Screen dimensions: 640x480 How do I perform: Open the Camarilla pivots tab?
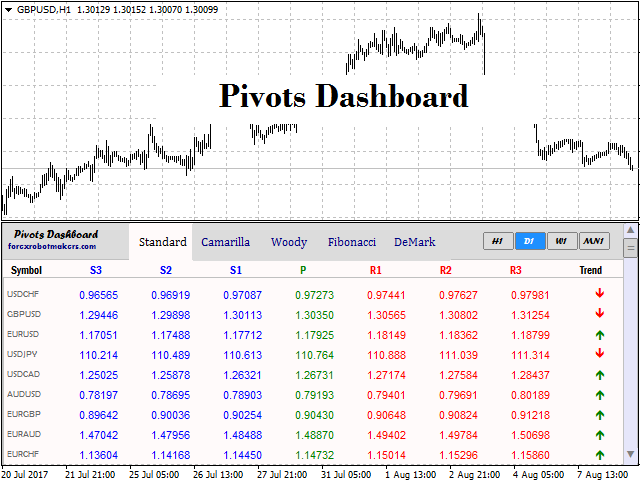click(225, 242)
